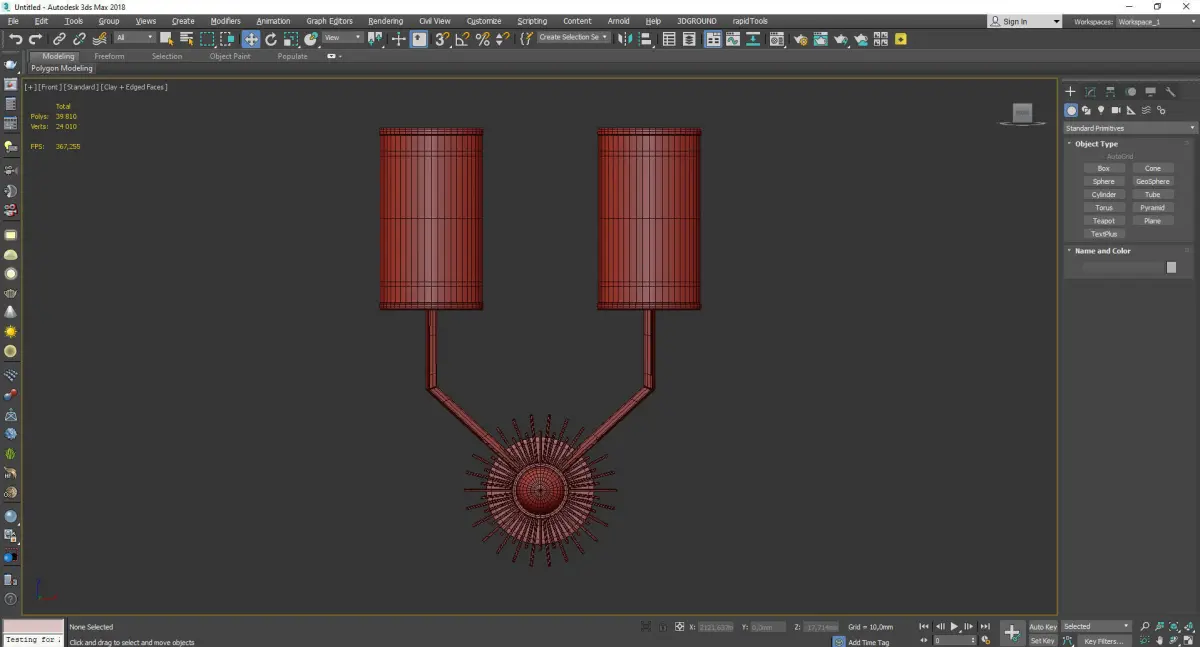
Task: Open the selection filter All dropdown
Action: (134, 38)
